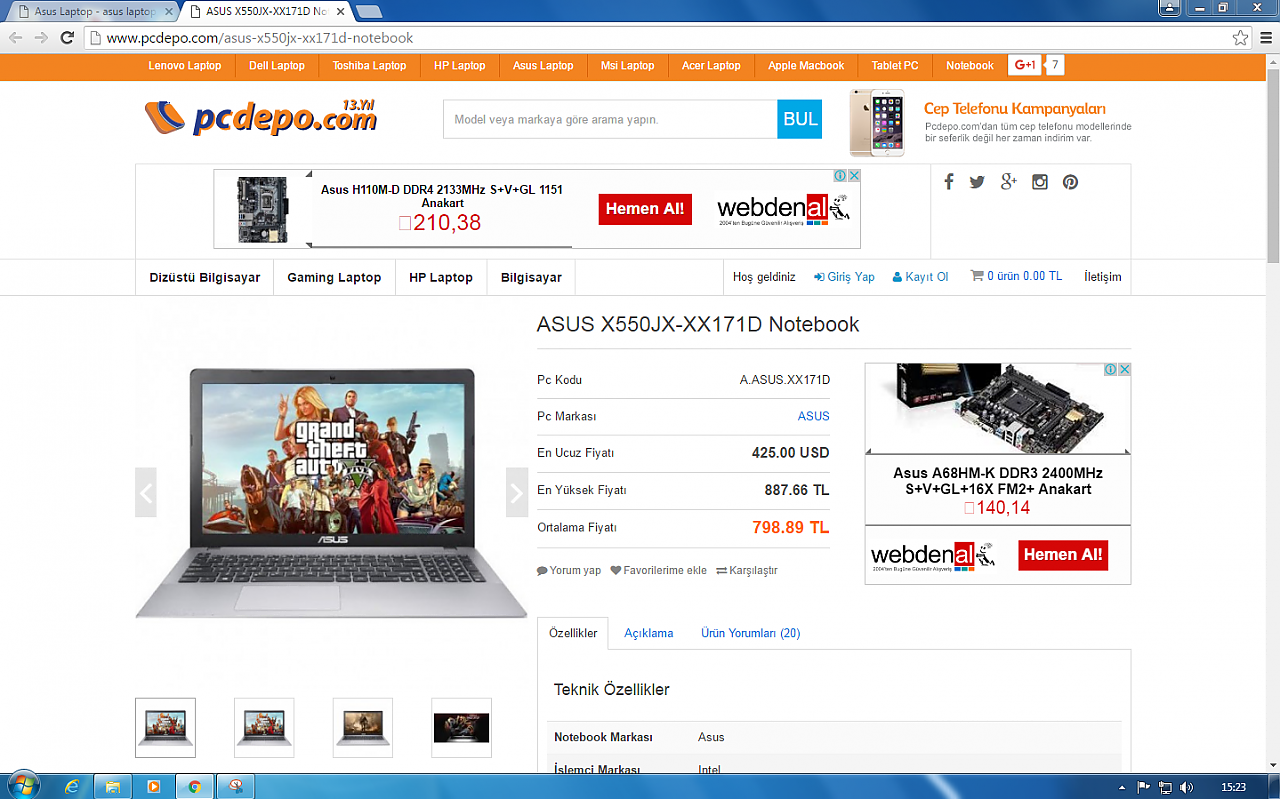Go to Tablet PC in top bar
1280x799 pixels.
coord(895,66)
